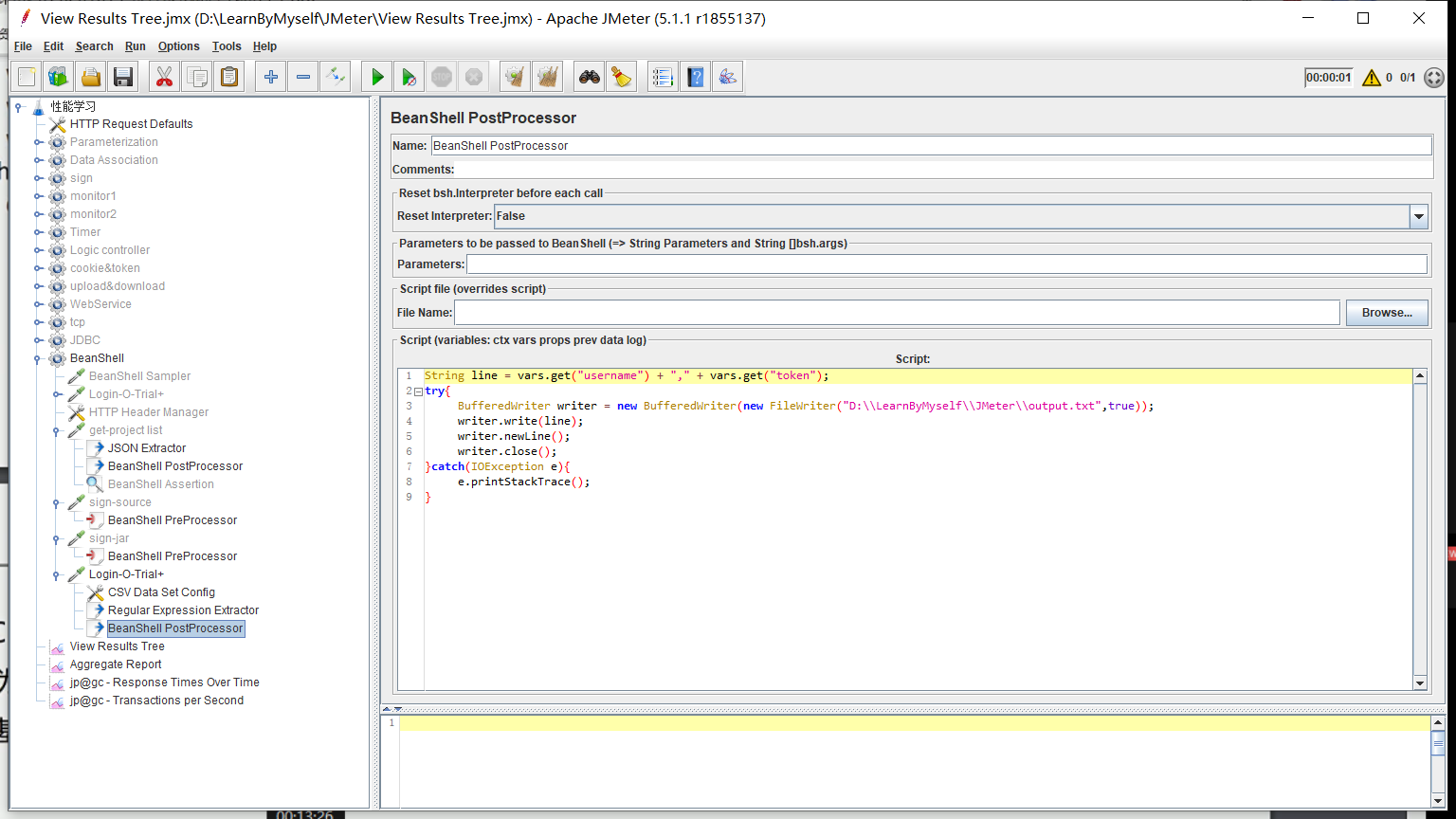Collapse the BeanShell thread group node
Viewport: 1456px width, 819px height.
pyautogui.click(x=39, y=358)
